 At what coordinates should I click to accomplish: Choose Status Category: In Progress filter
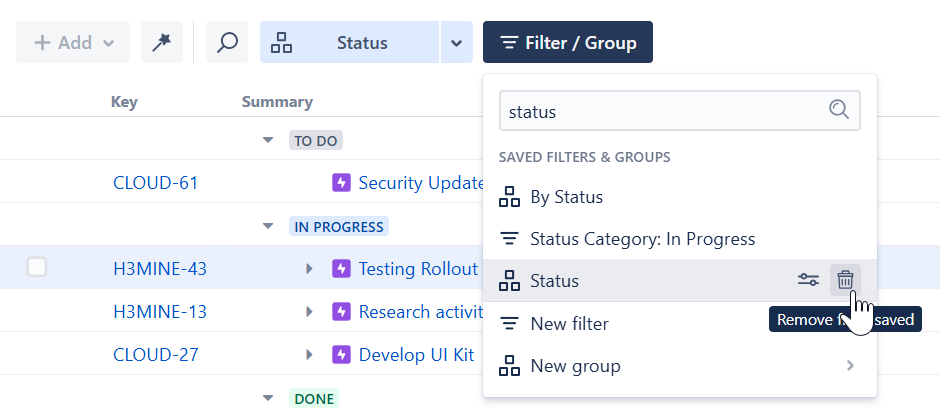point(642,239)
